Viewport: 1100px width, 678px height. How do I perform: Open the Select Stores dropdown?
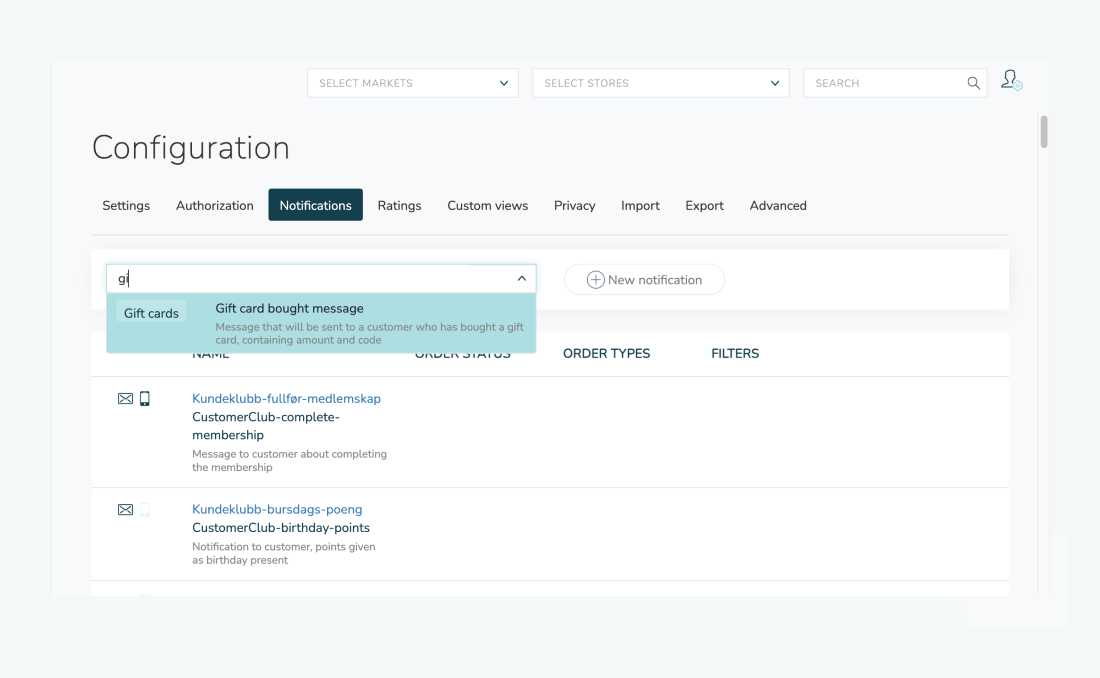661,83
